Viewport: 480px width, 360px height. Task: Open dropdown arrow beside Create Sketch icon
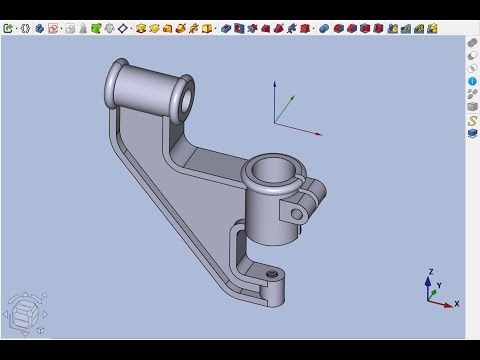tap(61, 29)
